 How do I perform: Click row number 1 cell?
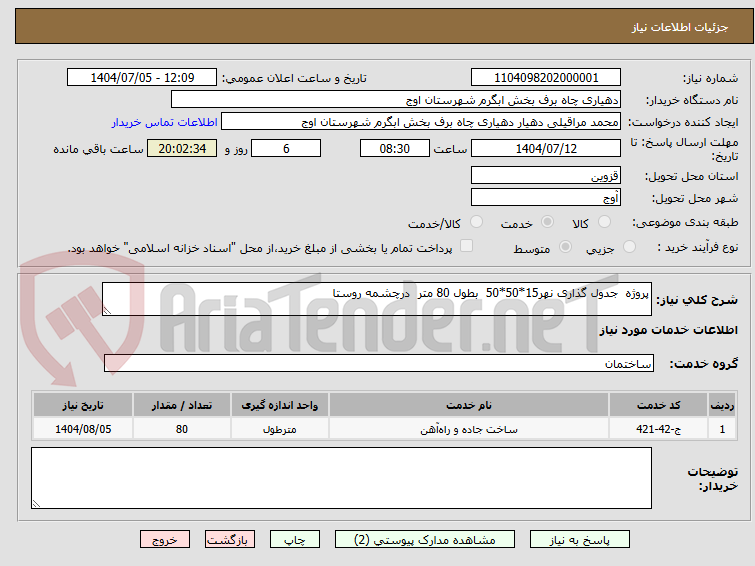722,429
